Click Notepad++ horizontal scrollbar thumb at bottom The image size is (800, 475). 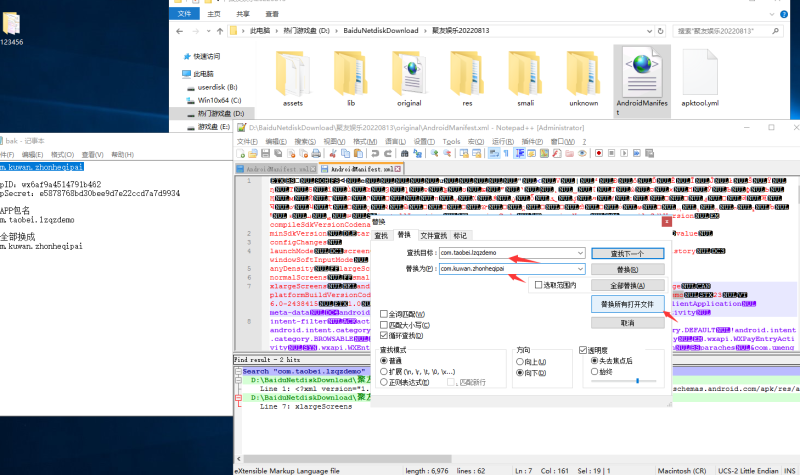(x=347, y=459)
